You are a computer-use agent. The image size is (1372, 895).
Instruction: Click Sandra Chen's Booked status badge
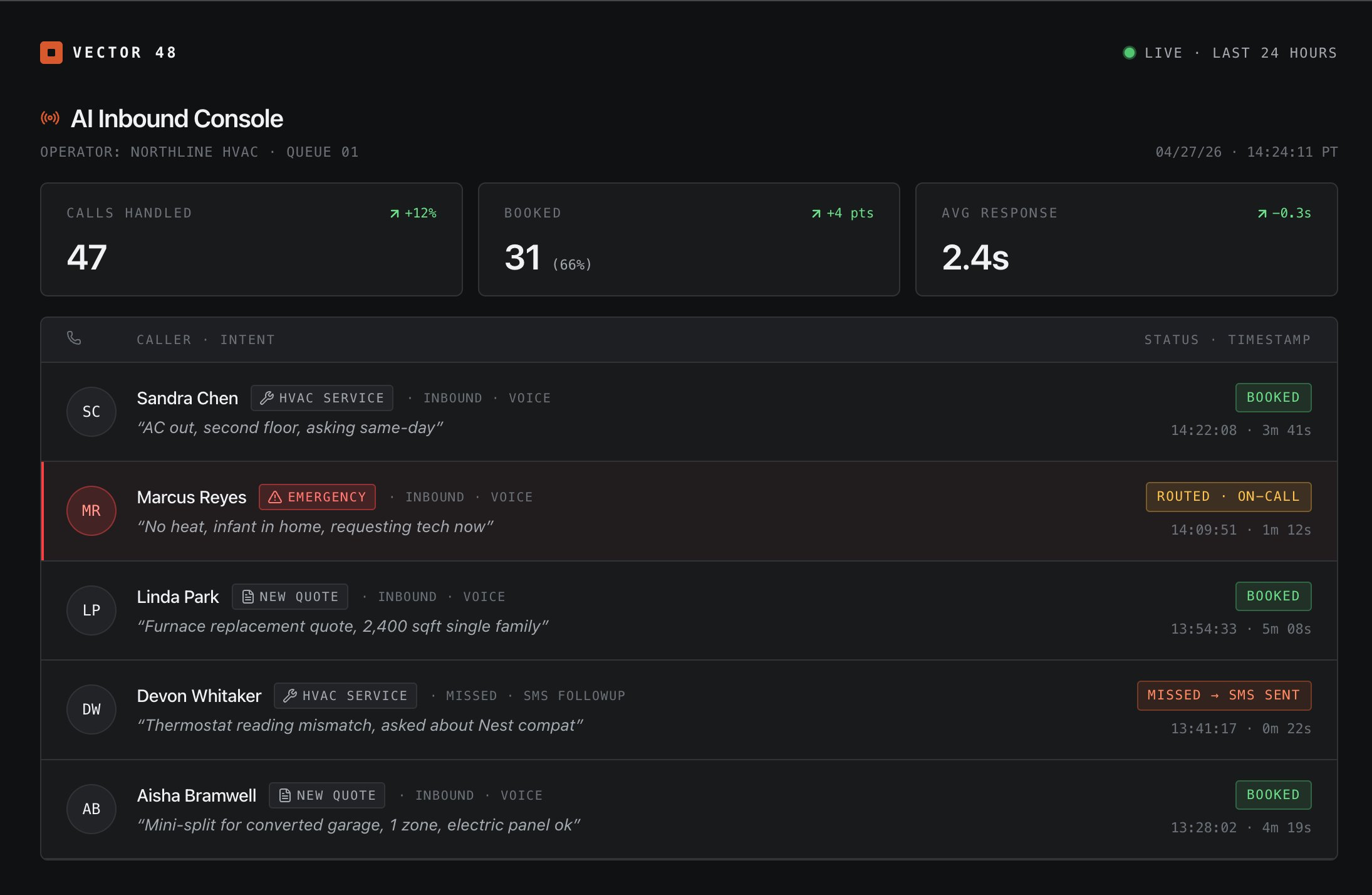click(x=1272, y=397)
